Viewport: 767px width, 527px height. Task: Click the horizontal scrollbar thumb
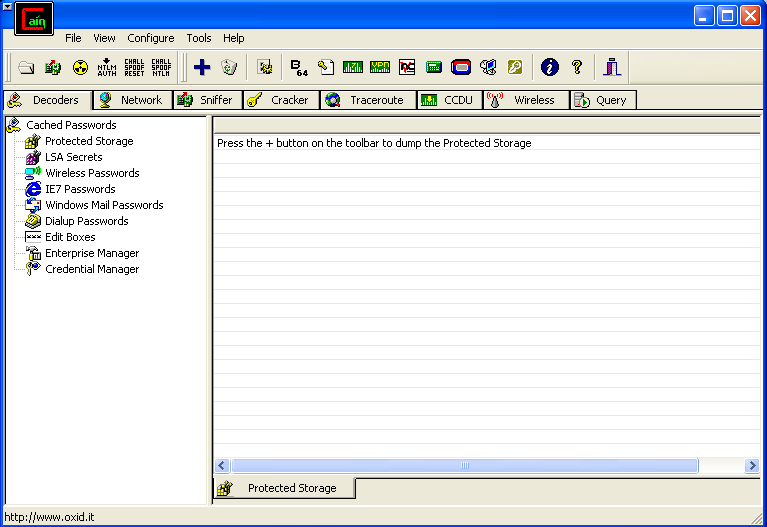pyautogui.click(x=465, y=465)
